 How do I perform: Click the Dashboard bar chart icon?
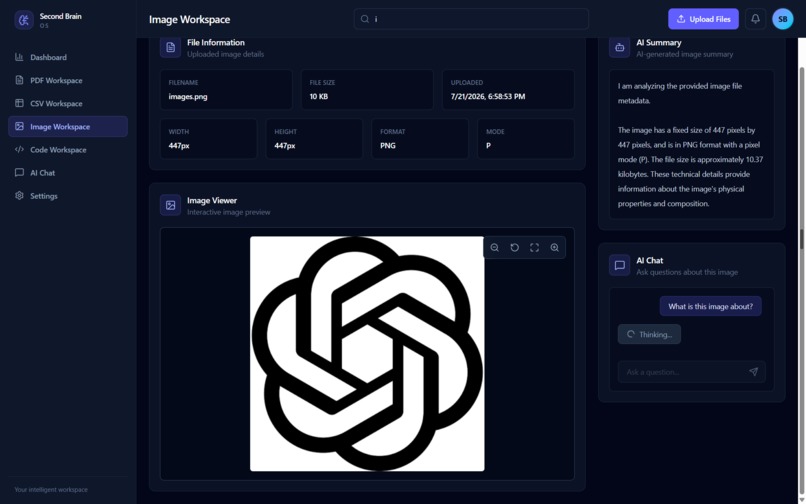pos(19,57)
